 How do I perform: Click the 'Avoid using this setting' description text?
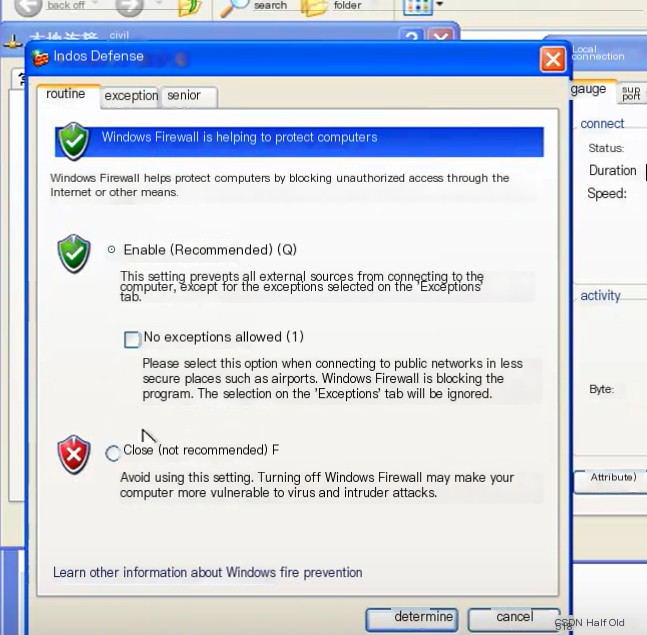[x=317, y=485]
